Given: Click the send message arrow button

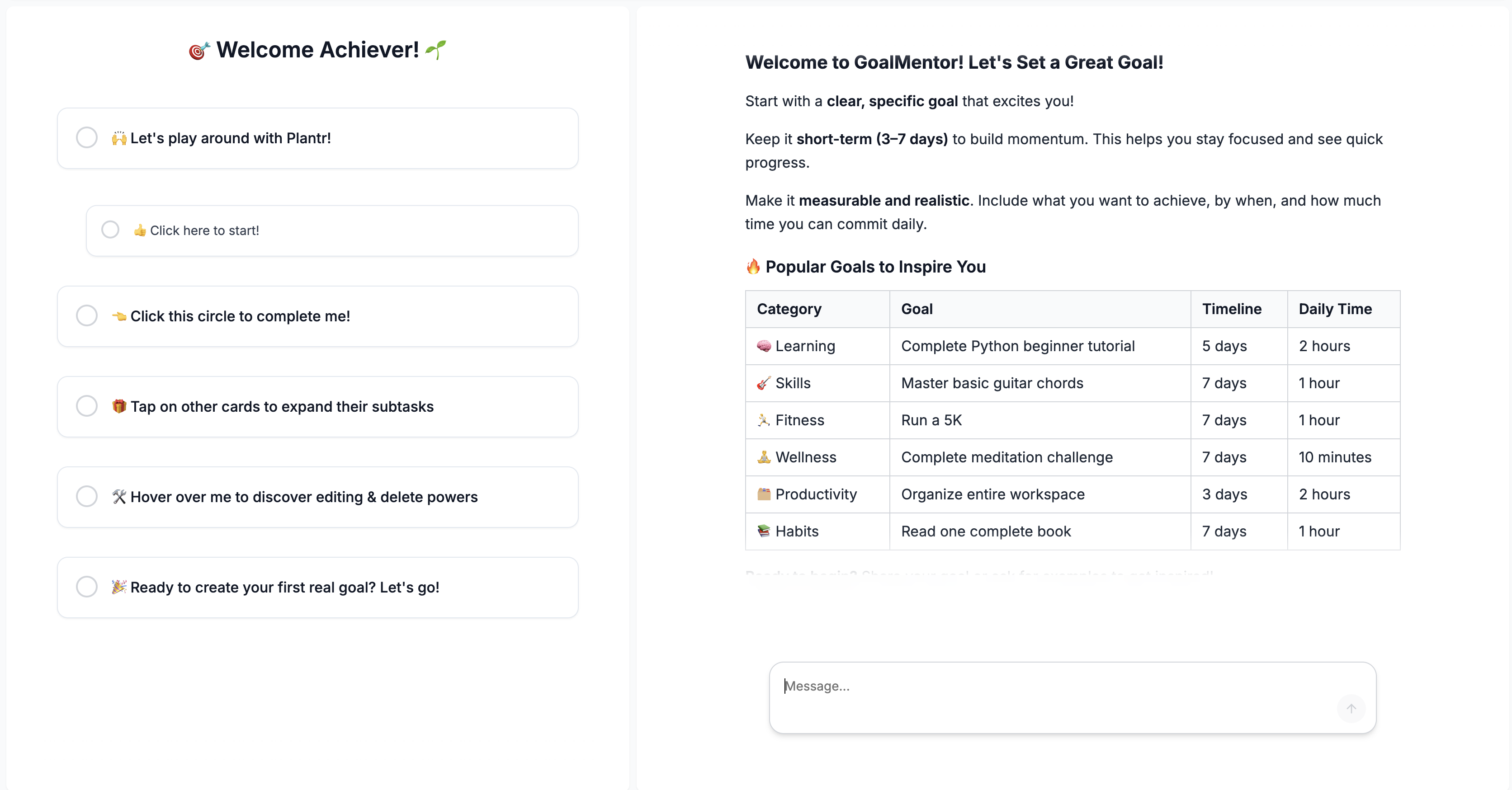Looking at the screenshot, I should point(1351,709).
